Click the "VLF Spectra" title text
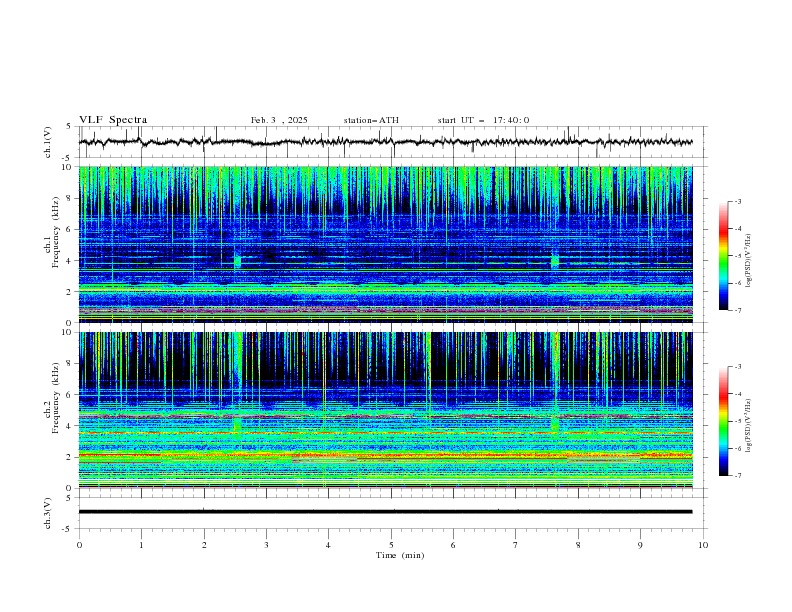The image size is (792, 612). (113, 120)
